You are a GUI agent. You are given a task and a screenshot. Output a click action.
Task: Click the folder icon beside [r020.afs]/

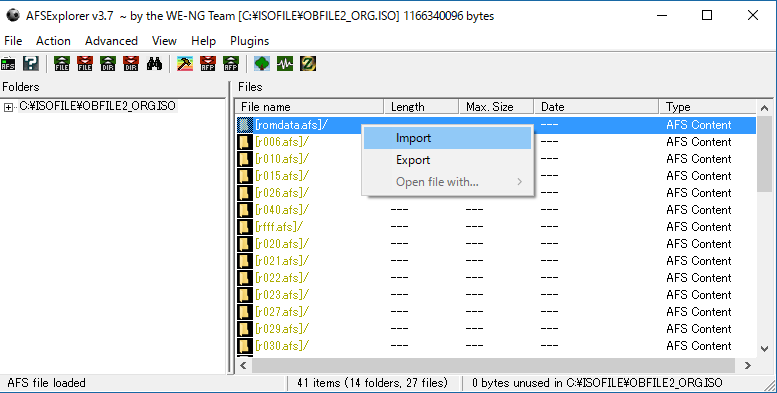tap(245, 244)
